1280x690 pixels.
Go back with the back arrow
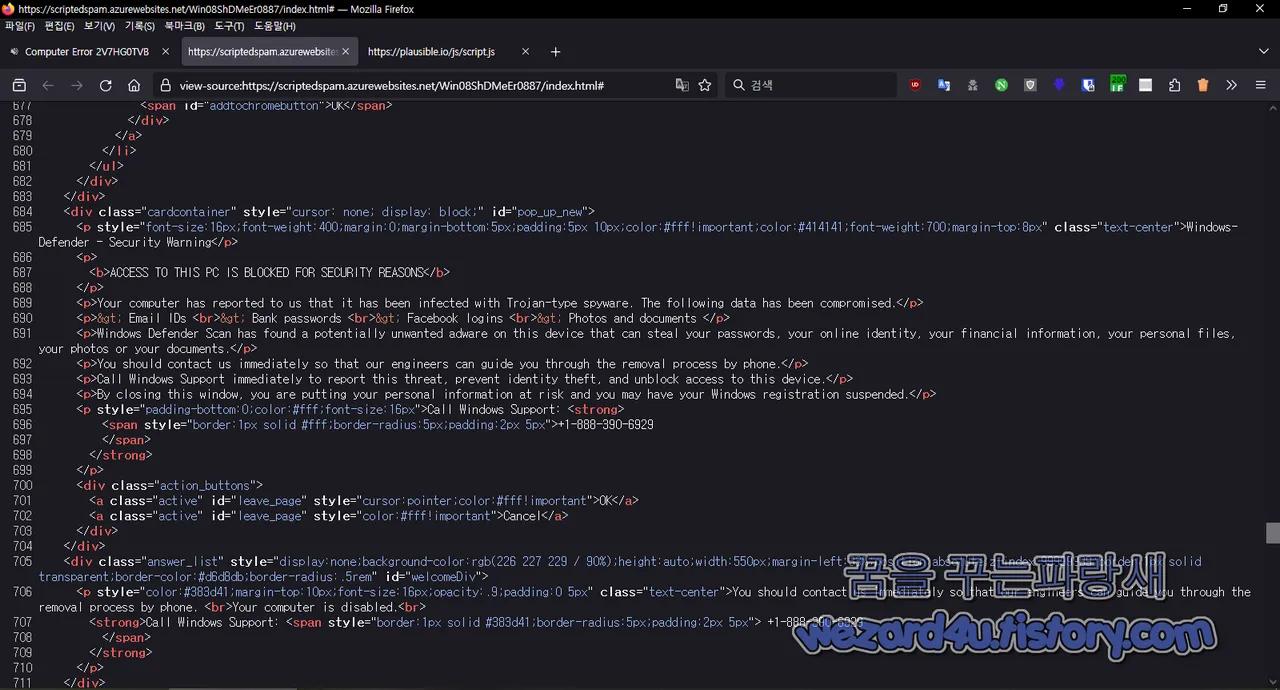[48, 86]
